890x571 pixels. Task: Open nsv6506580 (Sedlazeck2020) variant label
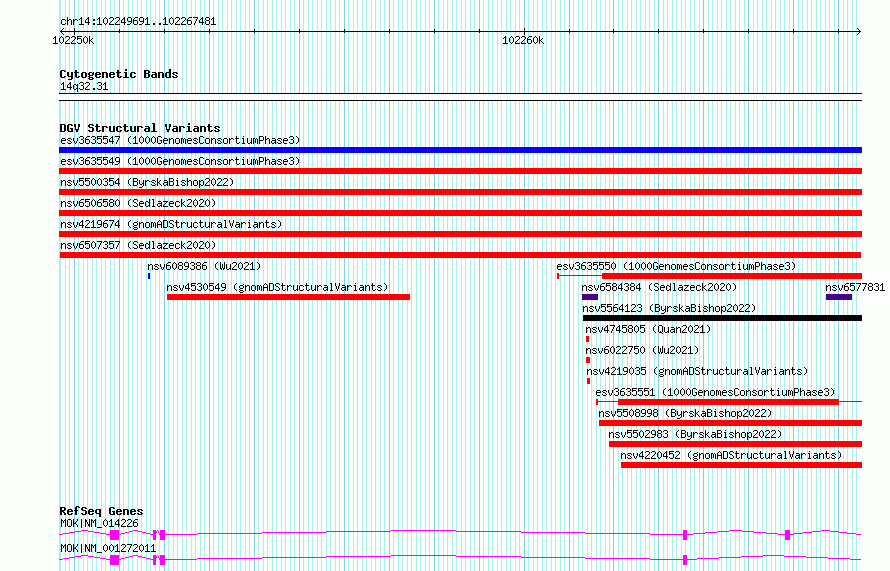tap(138, 203)
